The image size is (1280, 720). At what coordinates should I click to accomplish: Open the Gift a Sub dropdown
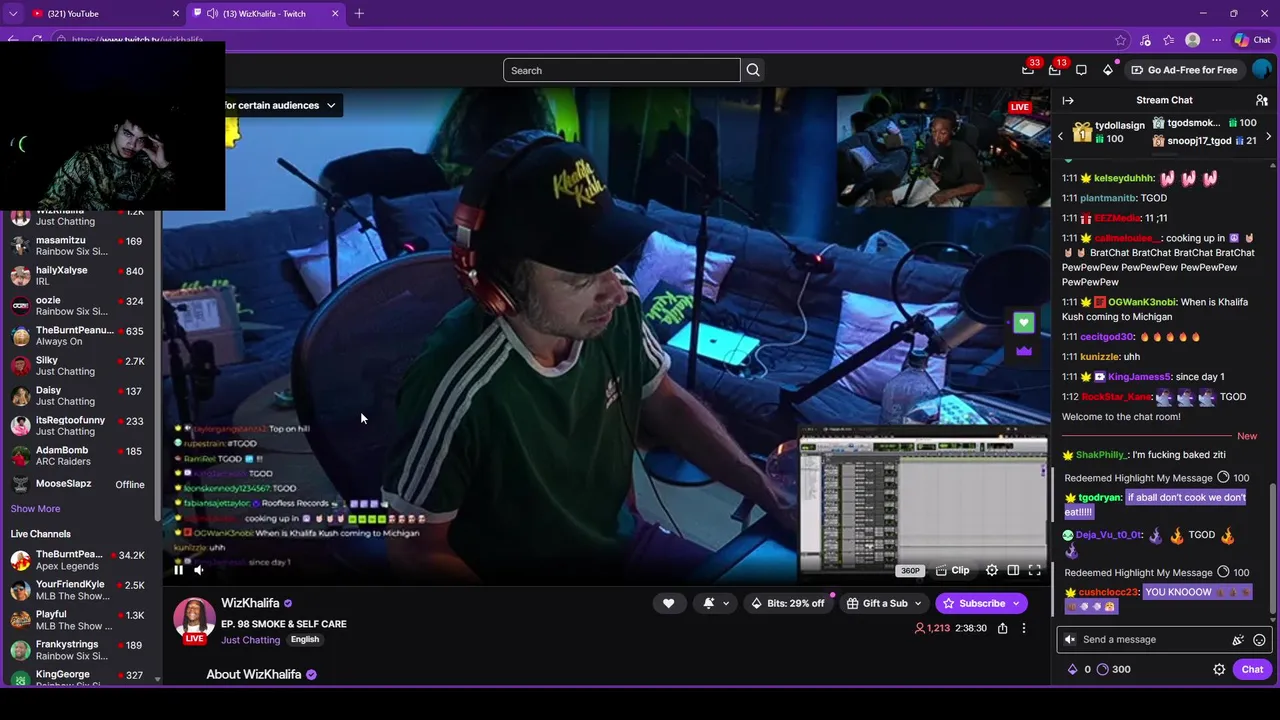(884, 603)
